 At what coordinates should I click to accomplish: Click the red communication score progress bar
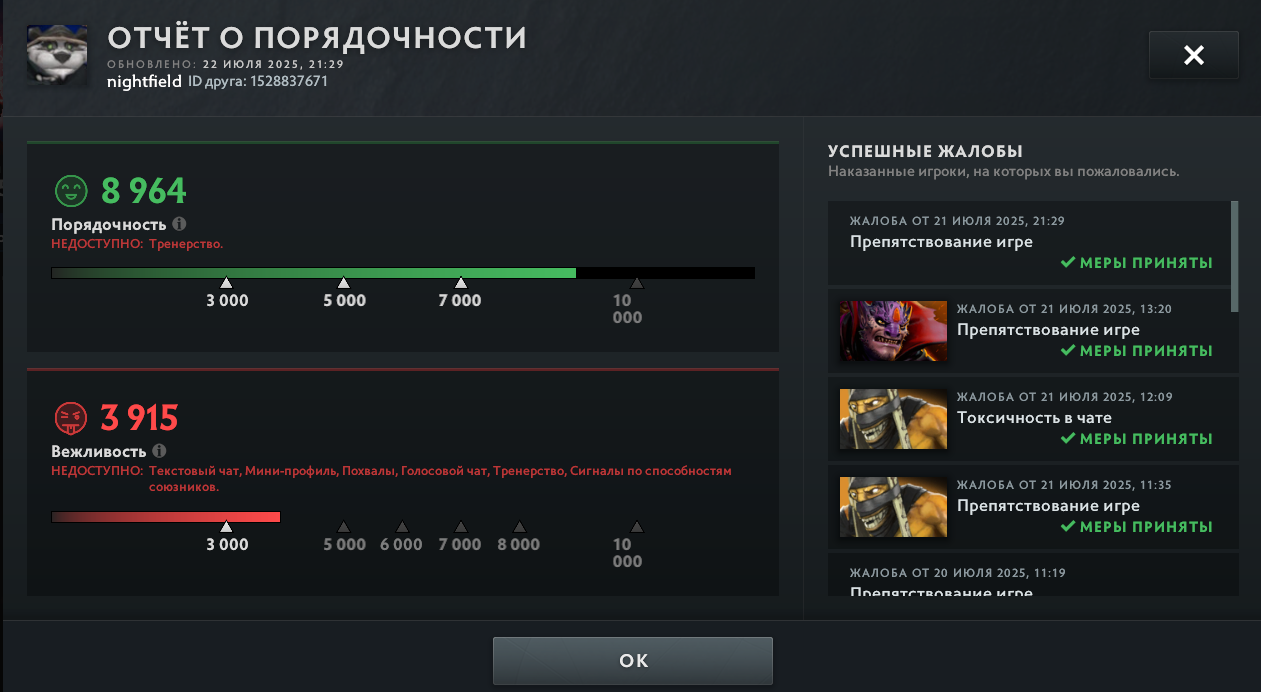(x=166, y=517)
